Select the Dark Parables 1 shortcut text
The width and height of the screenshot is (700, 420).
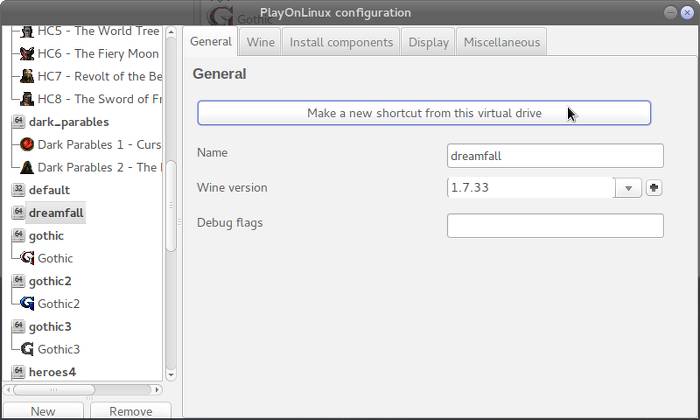(x=99, y=145)
